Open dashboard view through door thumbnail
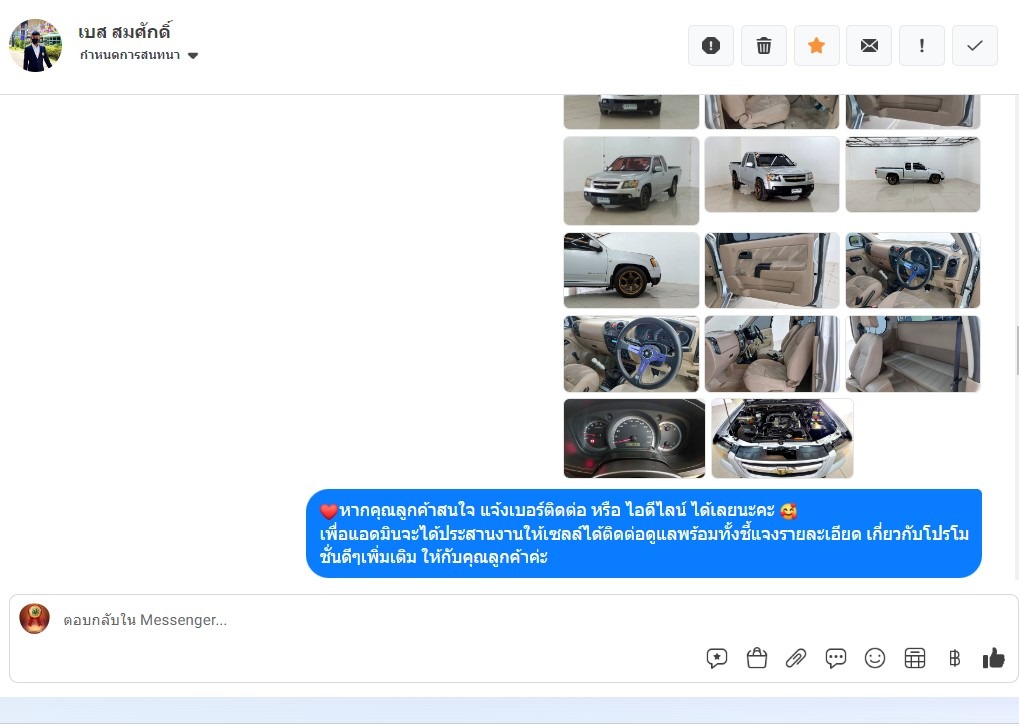Viewport: 1019px width, 726px height. coord(913,270)
